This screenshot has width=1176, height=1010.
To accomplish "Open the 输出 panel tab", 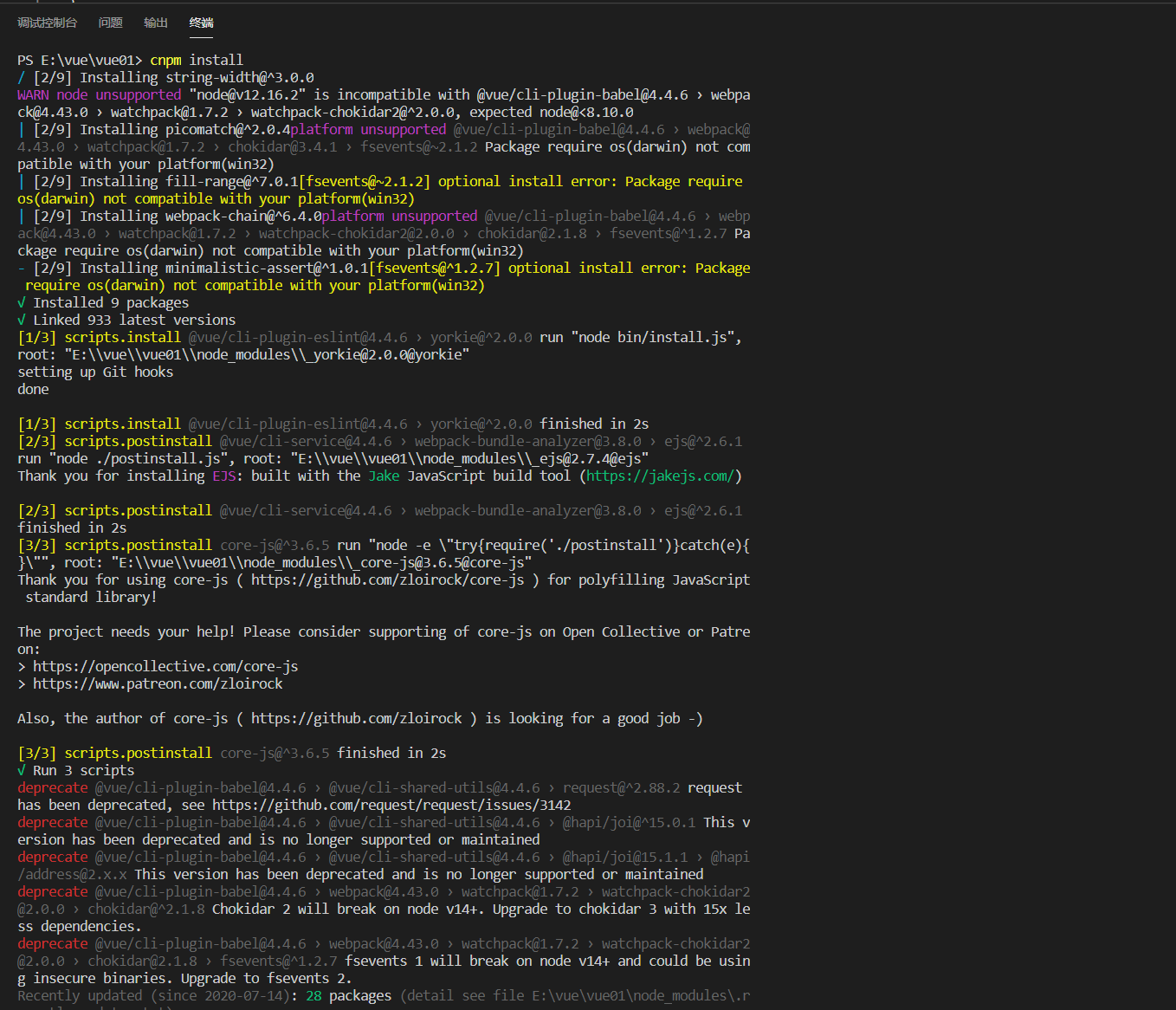I will pyautogui.click(x=156, y=23).
